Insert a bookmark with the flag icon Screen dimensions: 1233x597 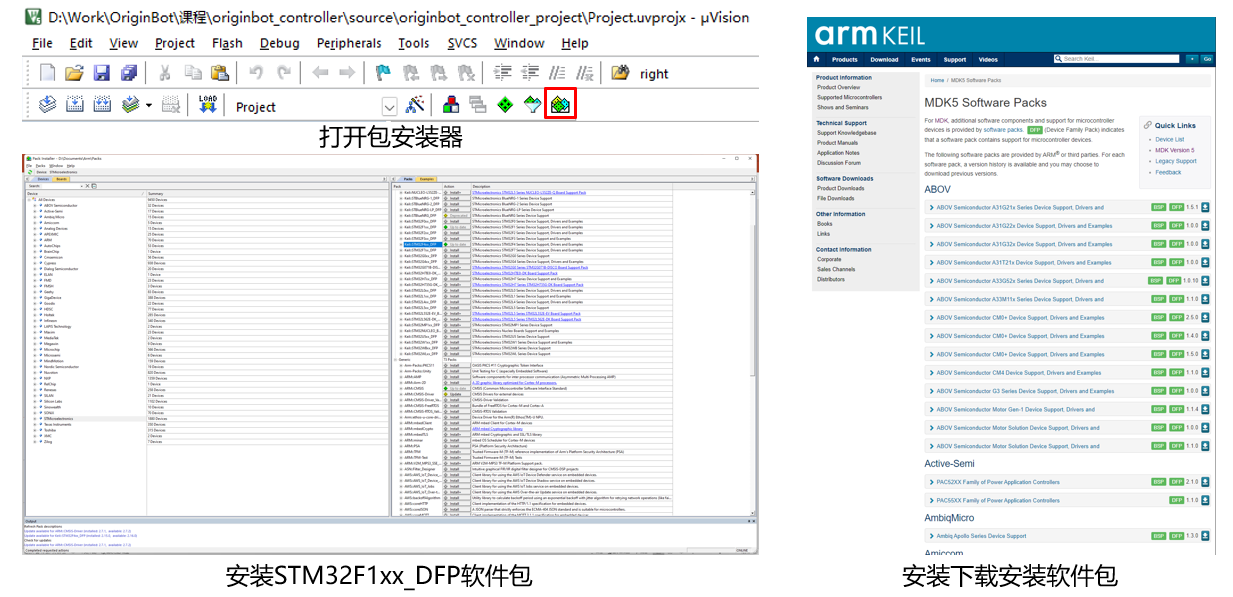pyautogui.click(x=383, y=73)
